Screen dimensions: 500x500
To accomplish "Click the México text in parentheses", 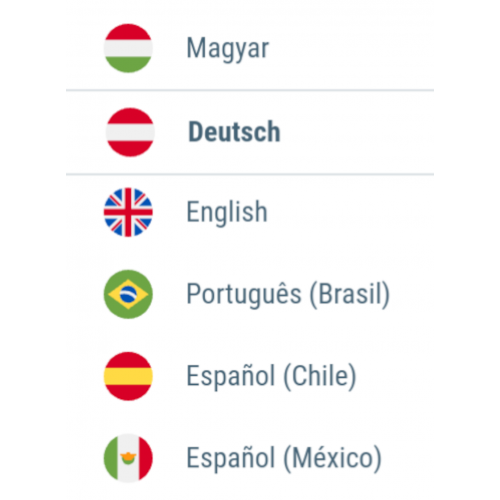I will pyautogui.click(x=332, y=458).
